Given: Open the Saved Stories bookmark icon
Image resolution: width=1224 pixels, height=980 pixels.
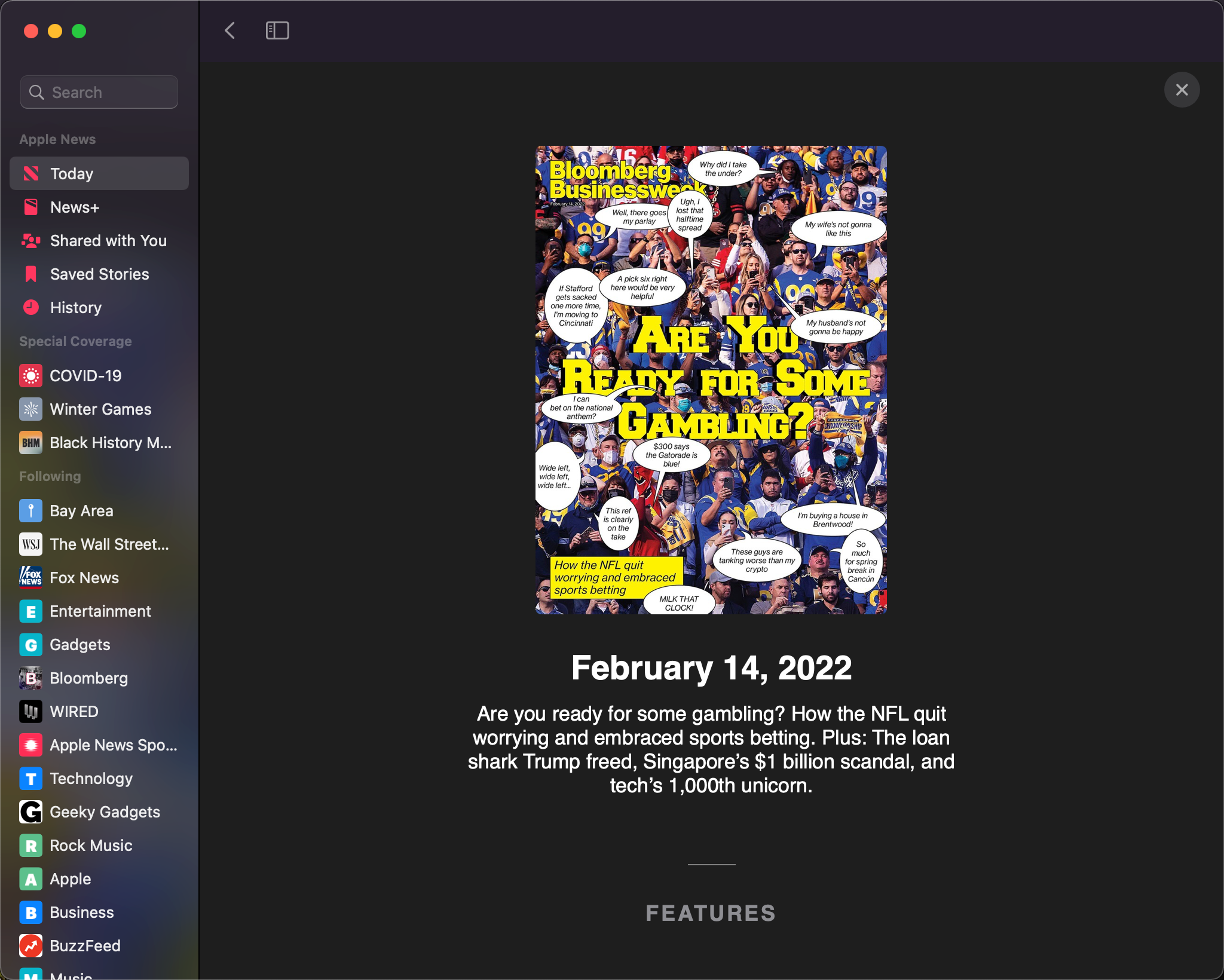Looking at the screenshot, I should pos(30,274).
